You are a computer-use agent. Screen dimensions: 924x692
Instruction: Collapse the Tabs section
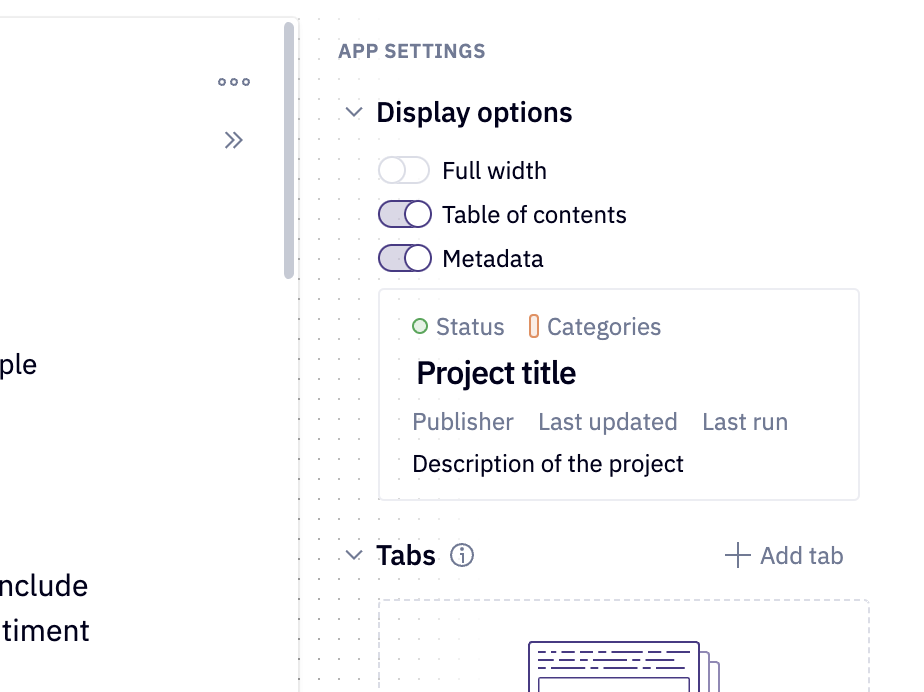353,555
